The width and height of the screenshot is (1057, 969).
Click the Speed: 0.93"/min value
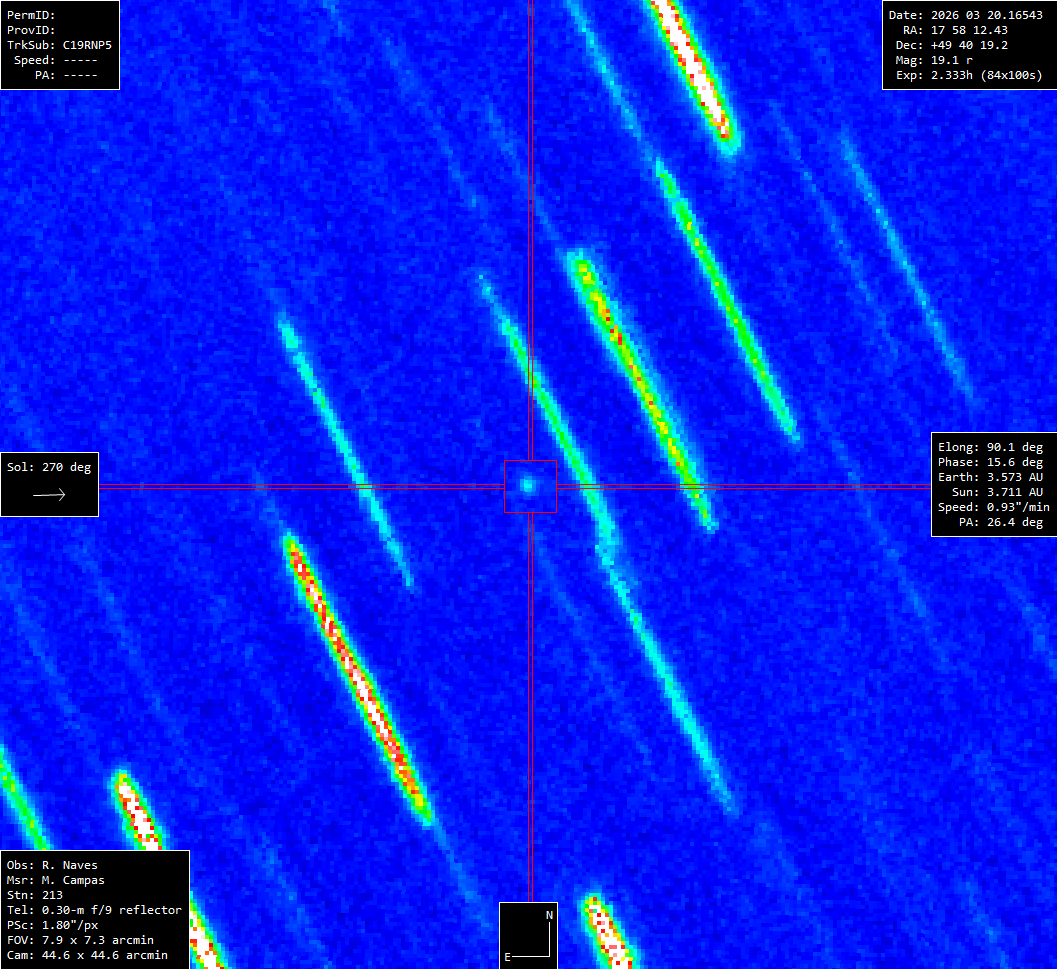(993, 507)
